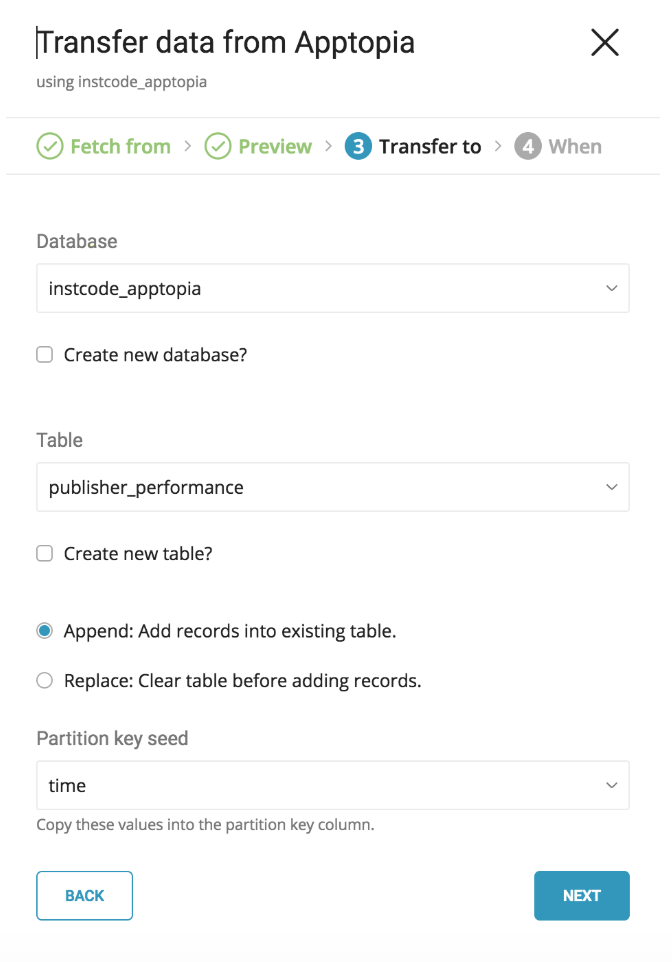Go to the Fetch from step
The width and height of the screenshot is (672, 962).
point(120,147)
